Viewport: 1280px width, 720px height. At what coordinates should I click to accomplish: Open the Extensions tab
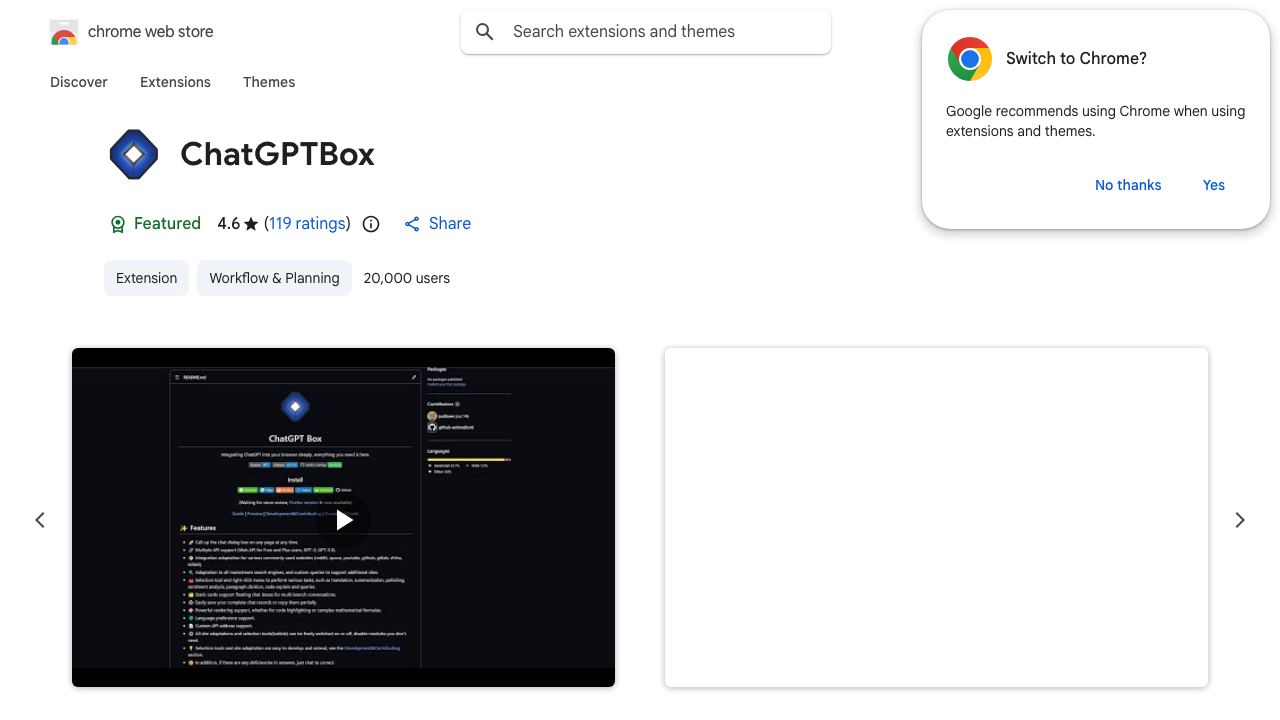(x=175, y=82)
